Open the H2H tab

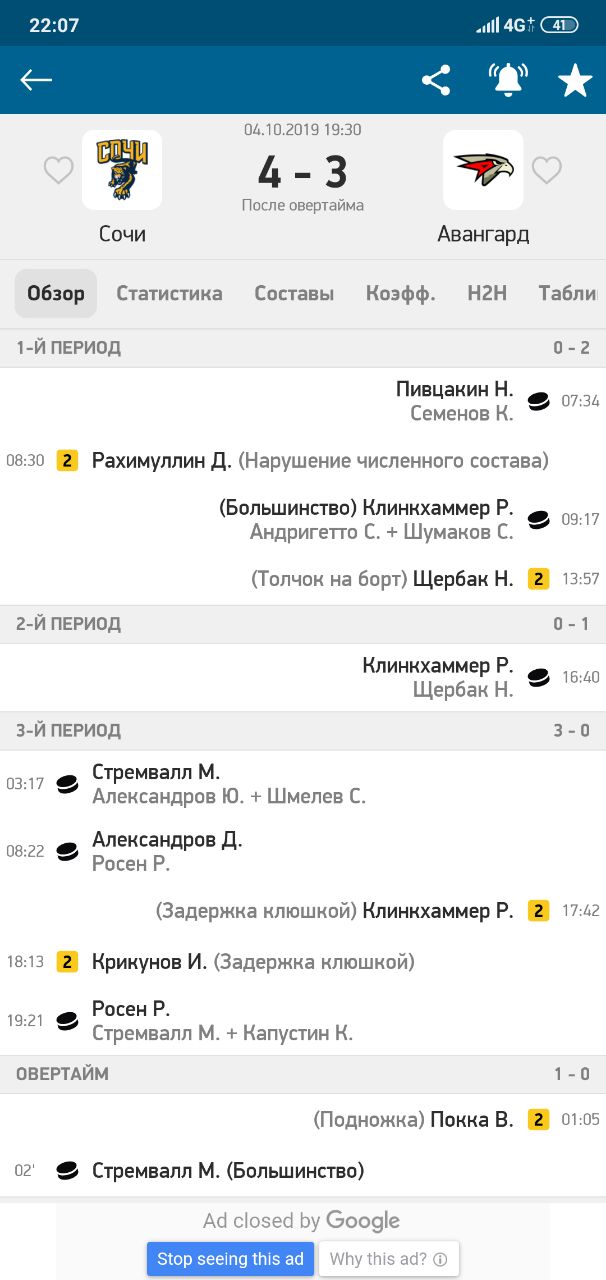[x=487, y=293]
